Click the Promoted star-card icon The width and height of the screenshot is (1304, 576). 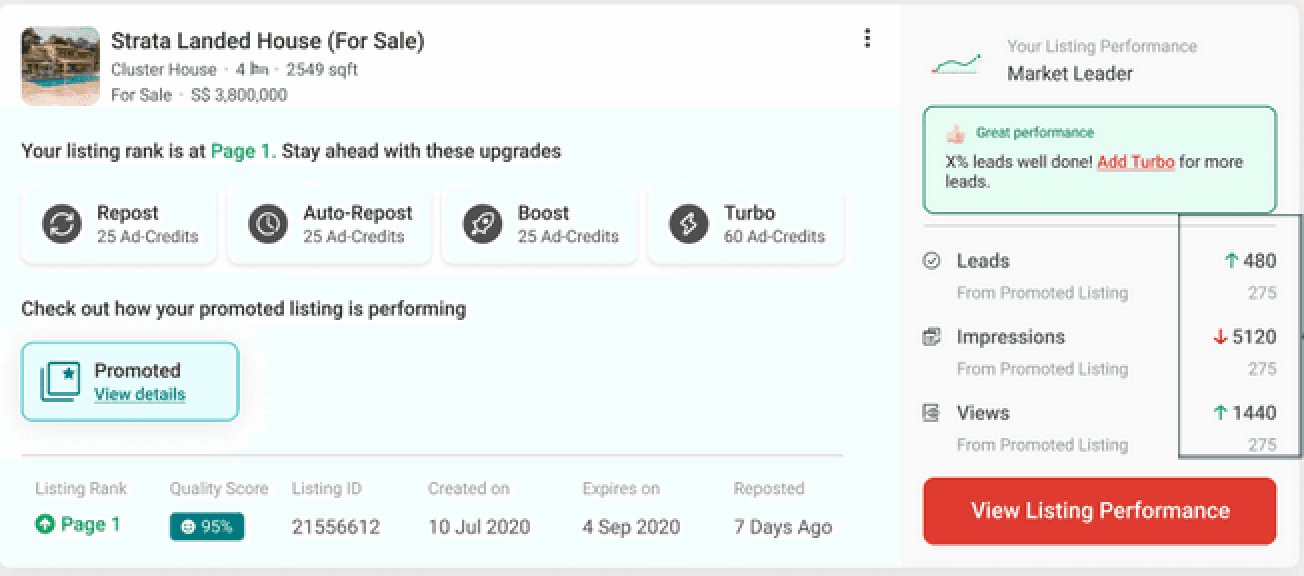[59, 382]
